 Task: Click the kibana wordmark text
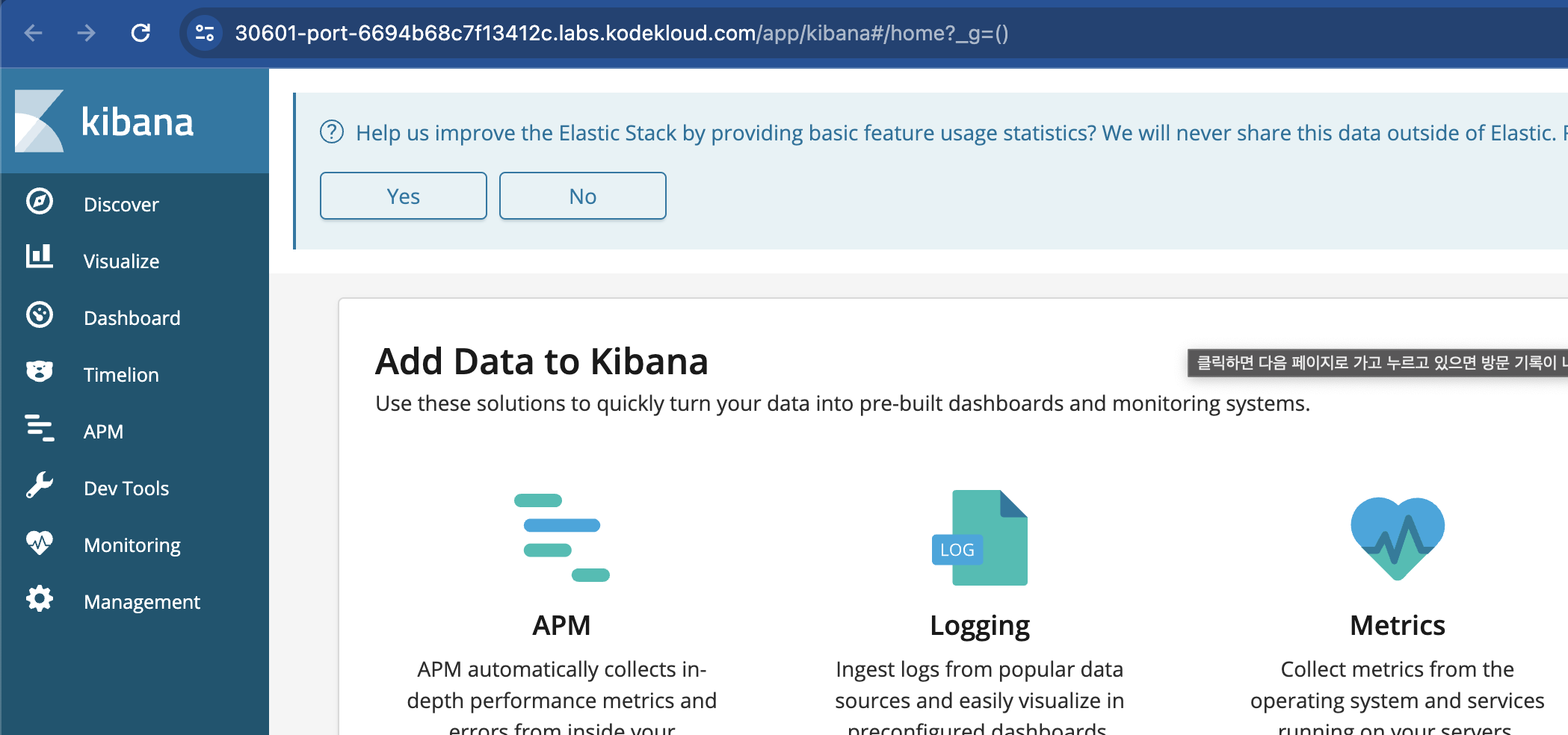pos(138,122)
